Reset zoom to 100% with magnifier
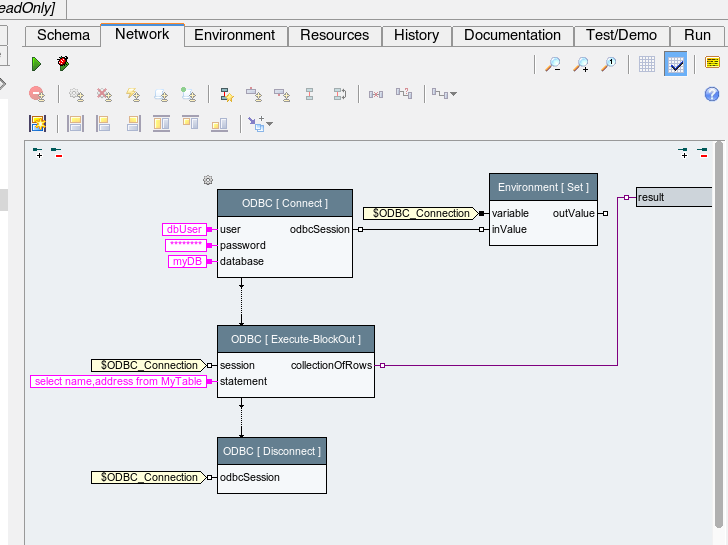The width and height of the screenshot is (728, 545). tap(608, 64)
